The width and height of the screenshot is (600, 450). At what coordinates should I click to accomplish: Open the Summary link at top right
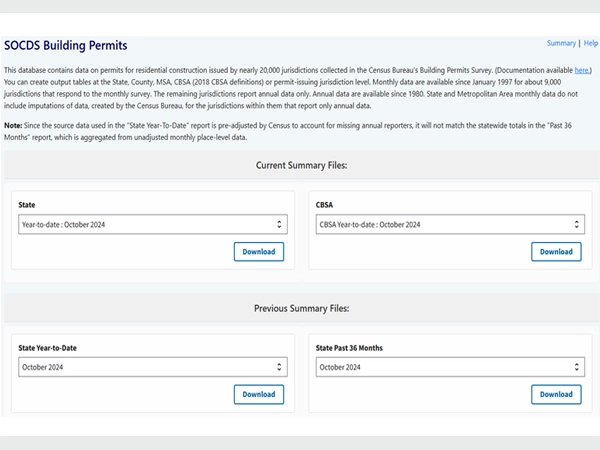pos(561,43)
